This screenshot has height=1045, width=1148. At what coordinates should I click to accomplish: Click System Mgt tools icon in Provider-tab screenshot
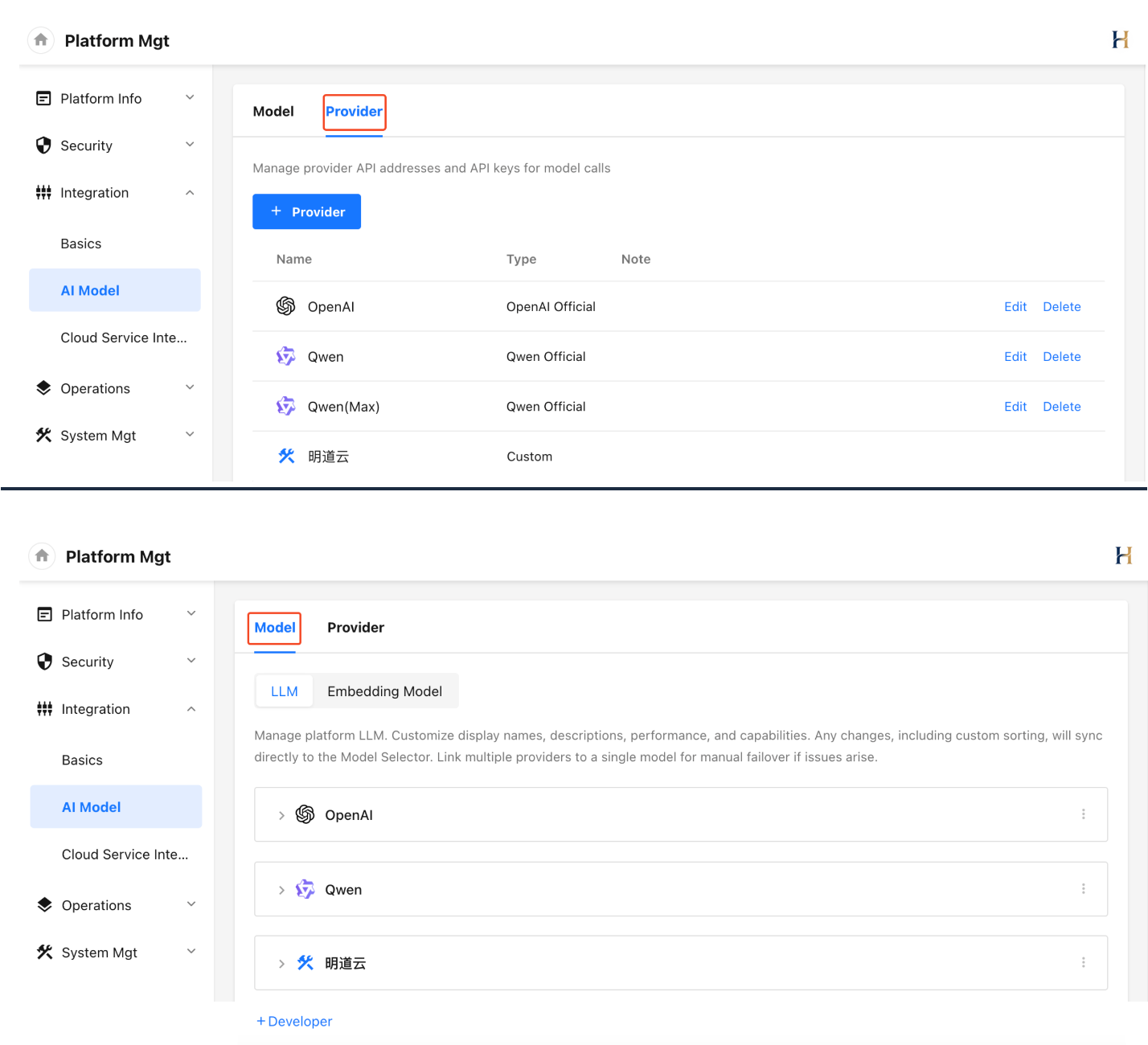tap(43, 435)
